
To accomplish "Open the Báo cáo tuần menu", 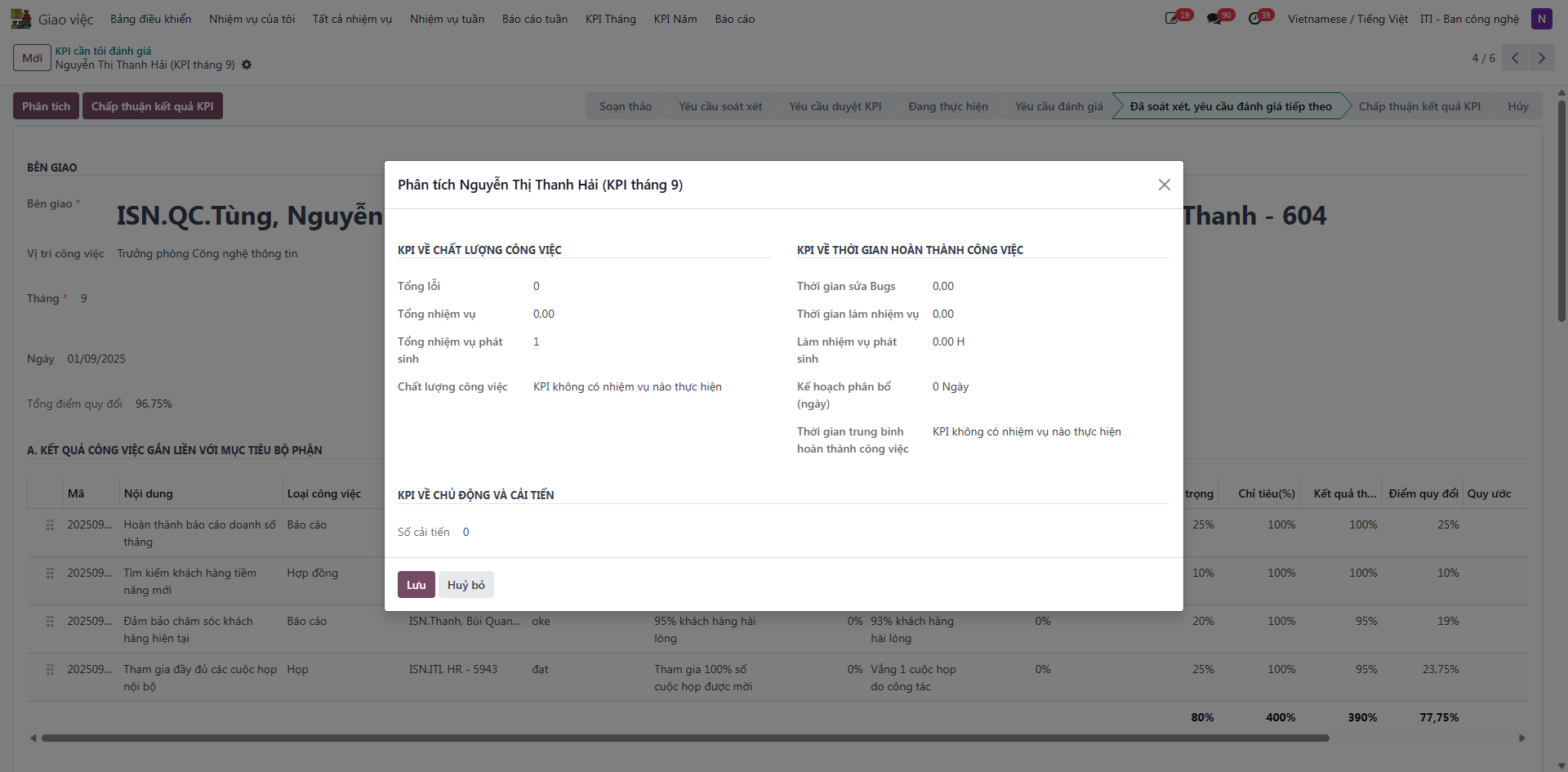I will (x=535, y=19).
